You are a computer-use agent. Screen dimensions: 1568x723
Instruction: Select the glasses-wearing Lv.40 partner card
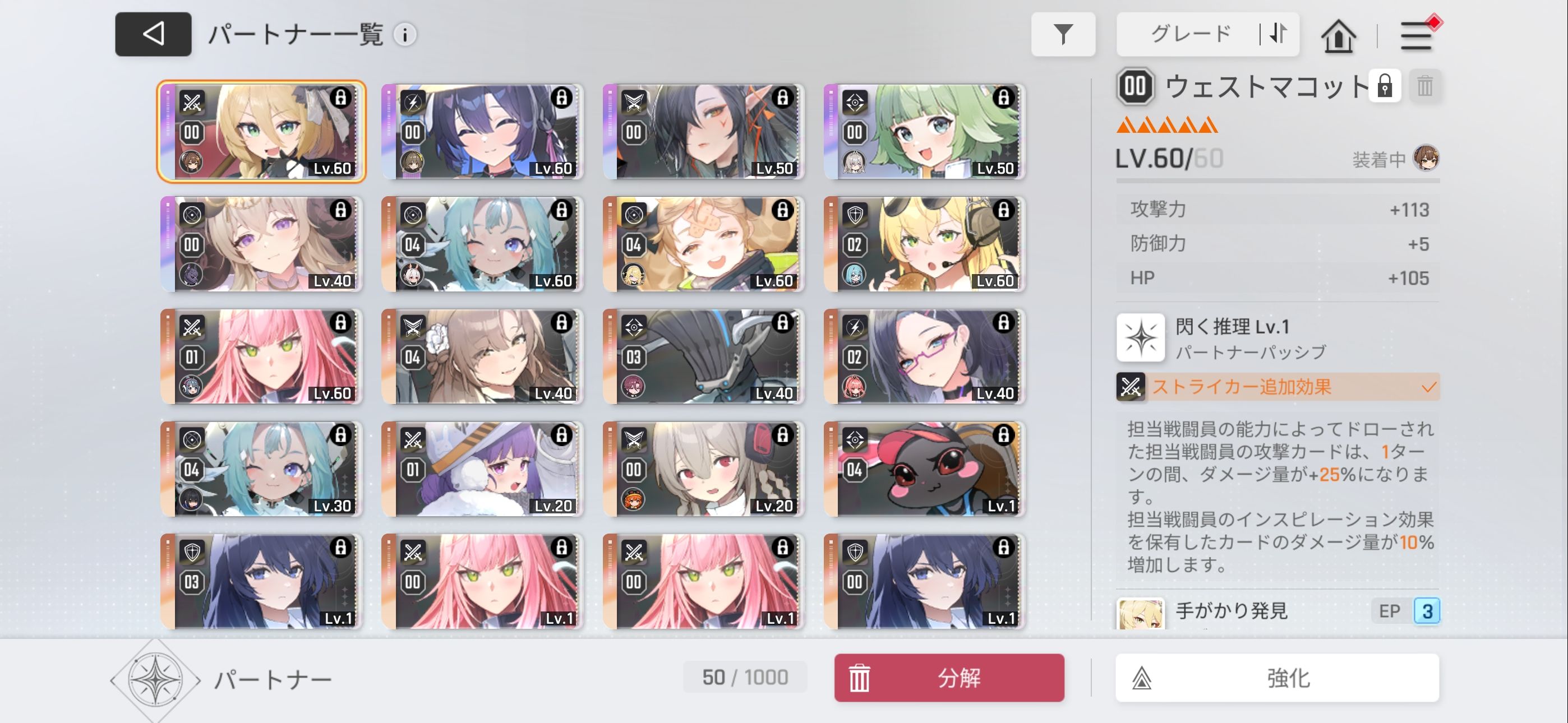tap(925, 356)
